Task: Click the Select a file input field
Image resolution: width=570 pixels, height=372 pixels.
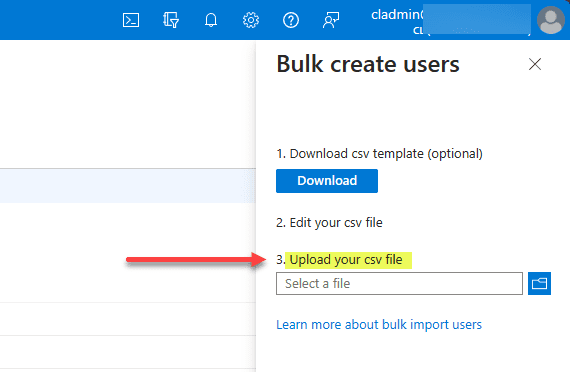Action: click(399, 283)
